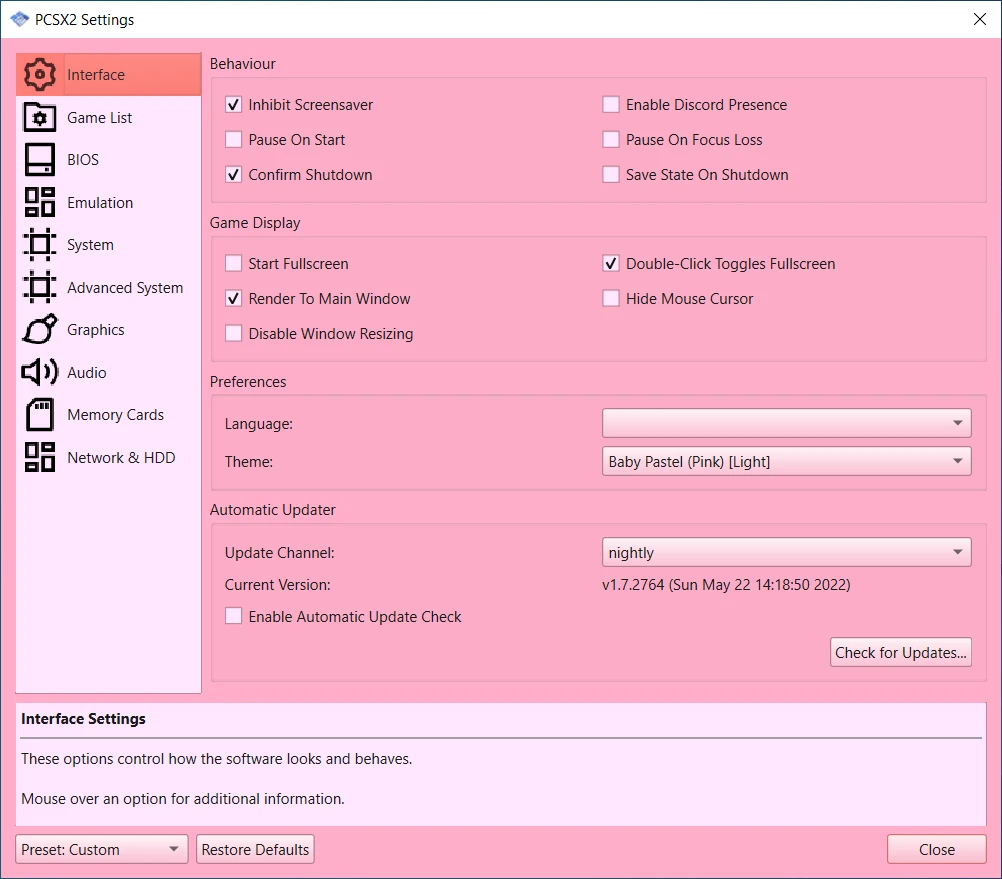1002x879 pixels.
Task: Tick the Enable Discord Presence checkbox
Action: (x=611, y=105)
